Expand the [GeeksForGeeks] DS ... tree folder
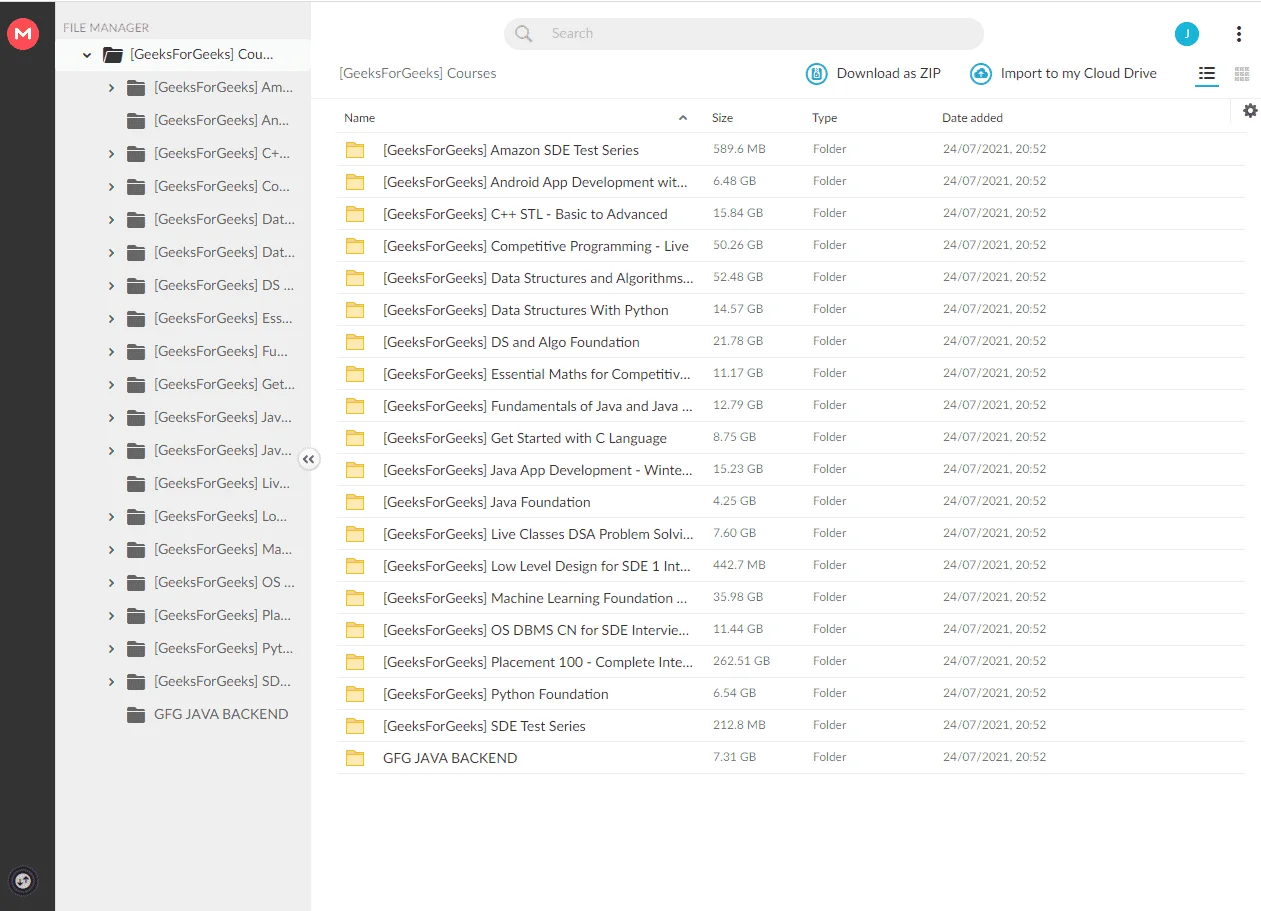This screenshot has width=1261, height=911. [111, 286]
